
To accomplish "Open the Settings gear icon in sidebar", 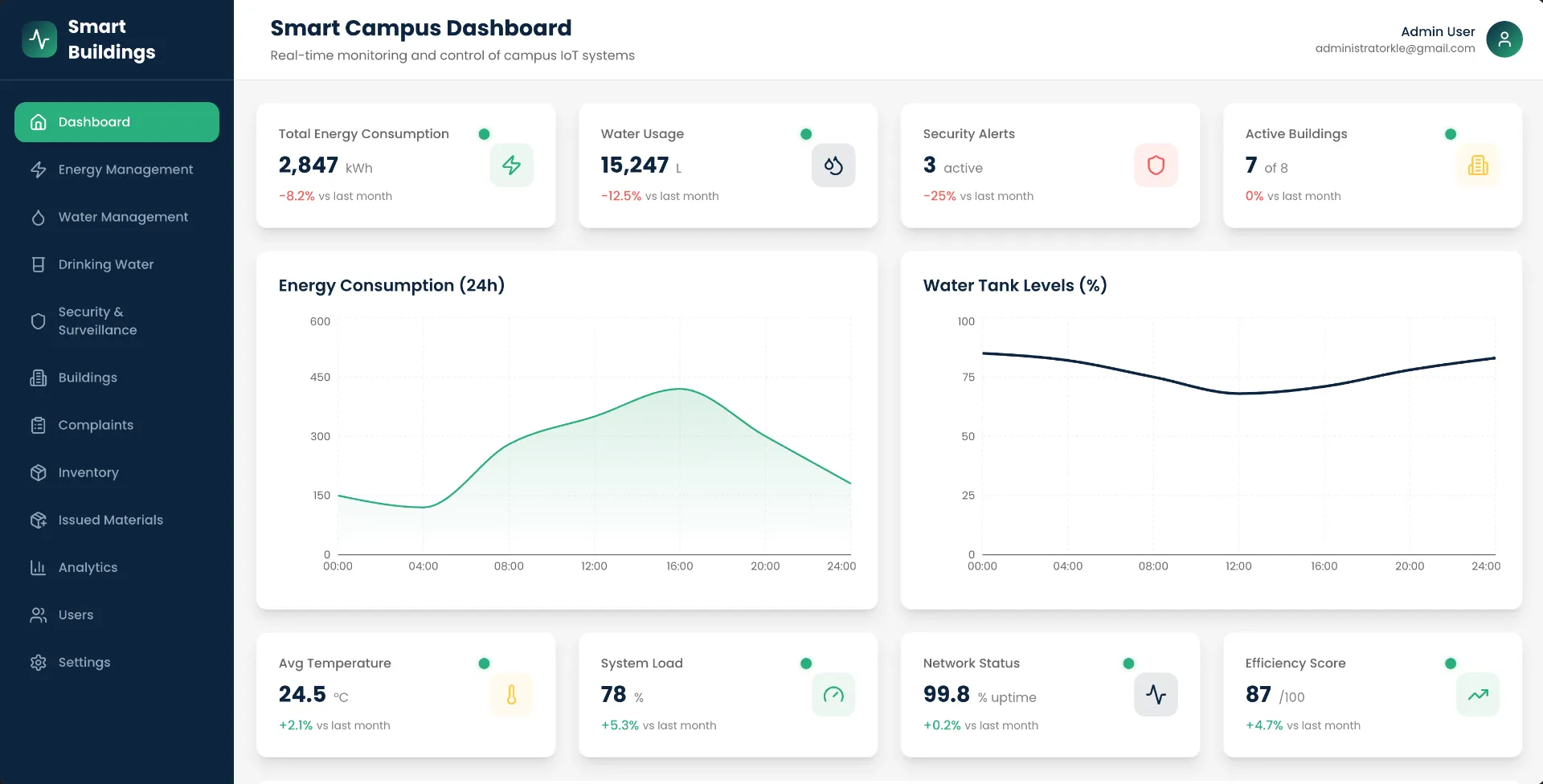I will coord(38,662).
